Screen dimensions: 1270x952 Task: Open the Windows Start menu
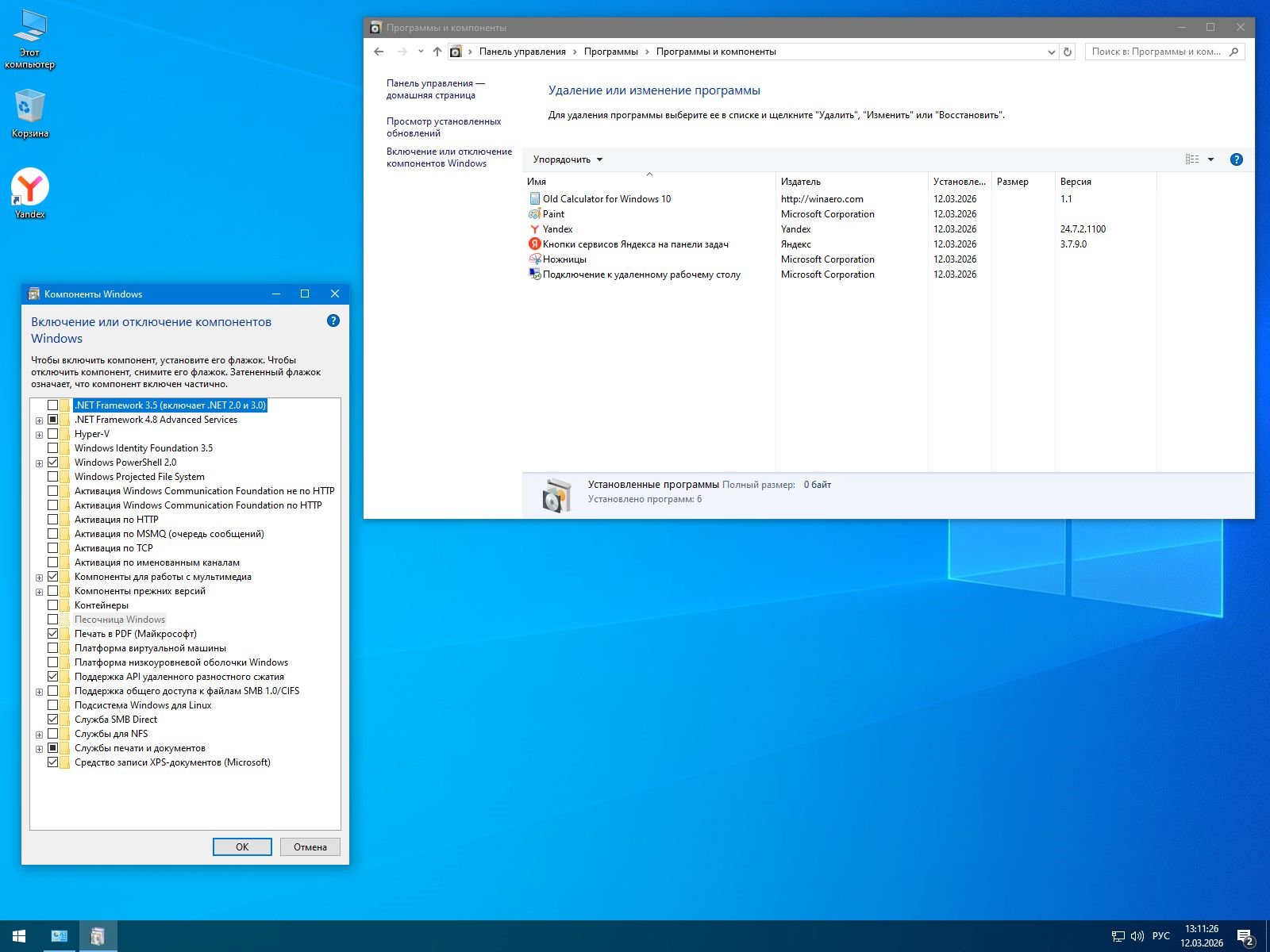pyautogui.click(x=19, y=936)
